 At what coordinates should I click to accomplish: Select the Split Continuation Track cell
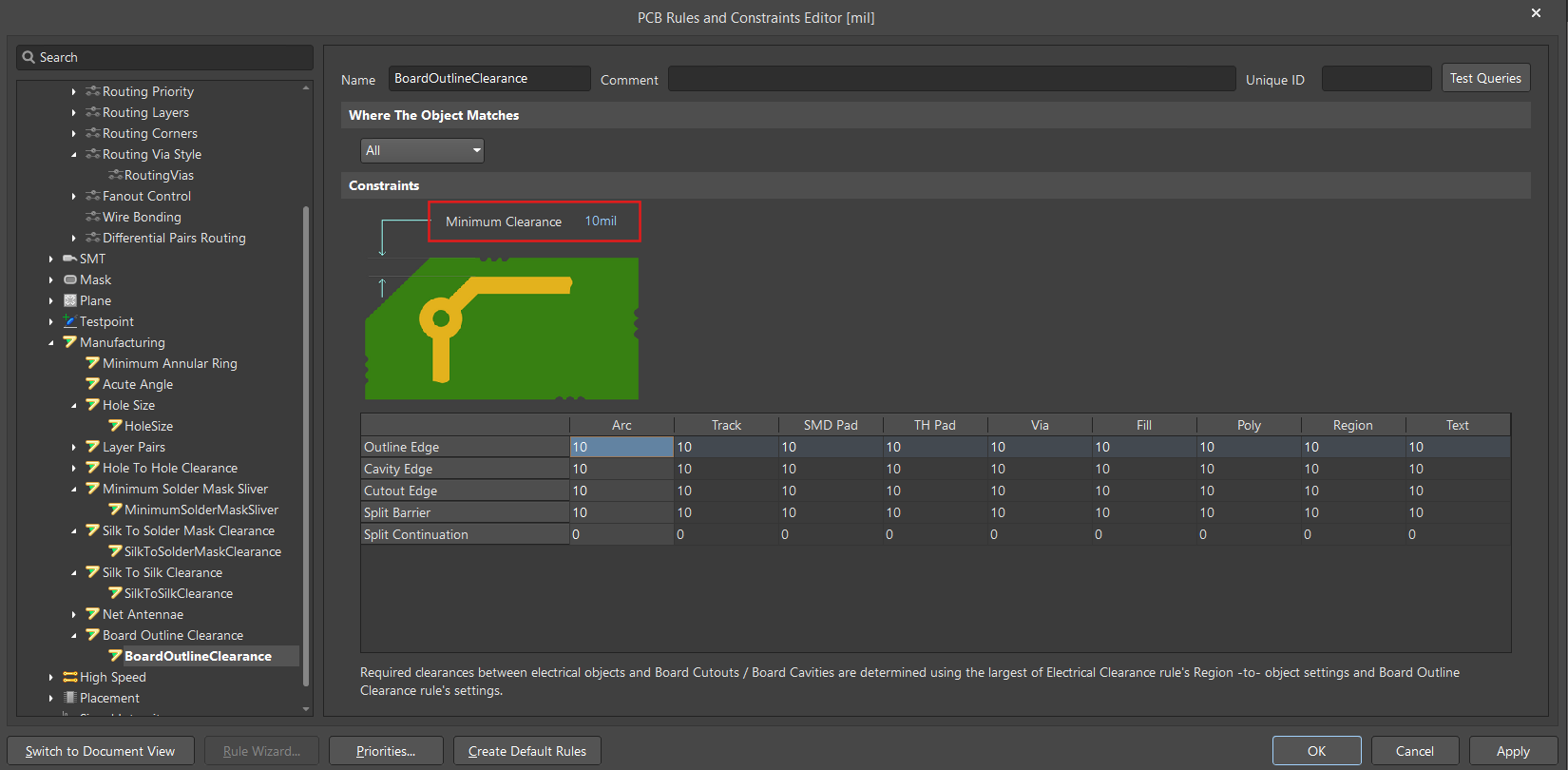pyautogui.click(x=726, y=534)
